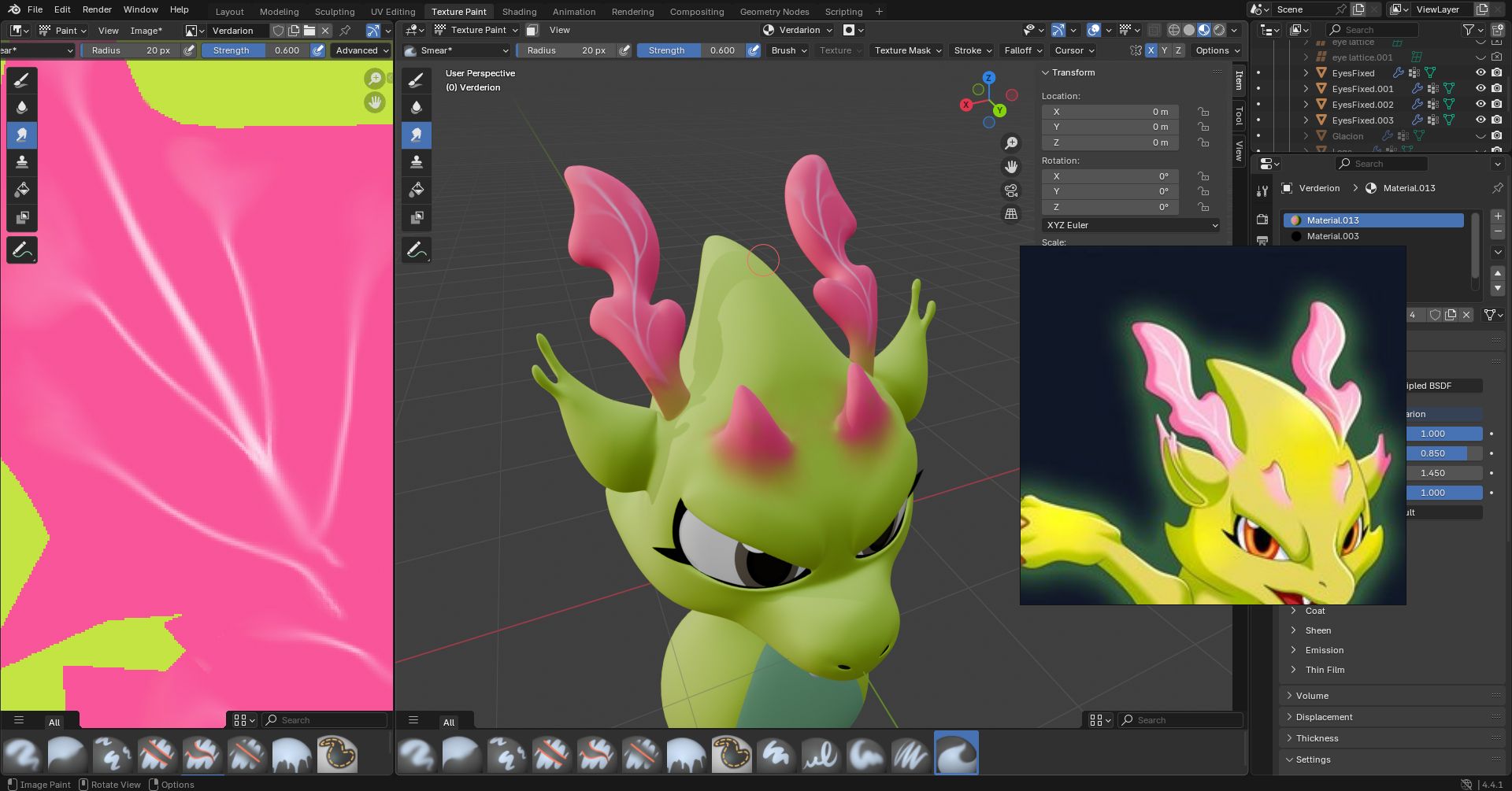1512x791 pixels.
Task: Open the Stroke dropdown
Action: [x=973, y=50]
